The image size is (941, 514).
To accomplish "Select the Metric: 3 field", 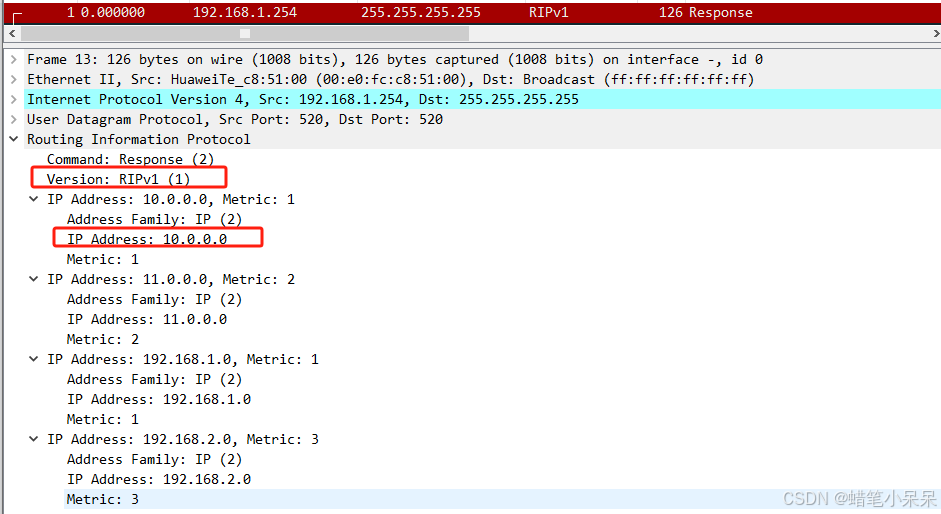I will [x=103, y=499].
